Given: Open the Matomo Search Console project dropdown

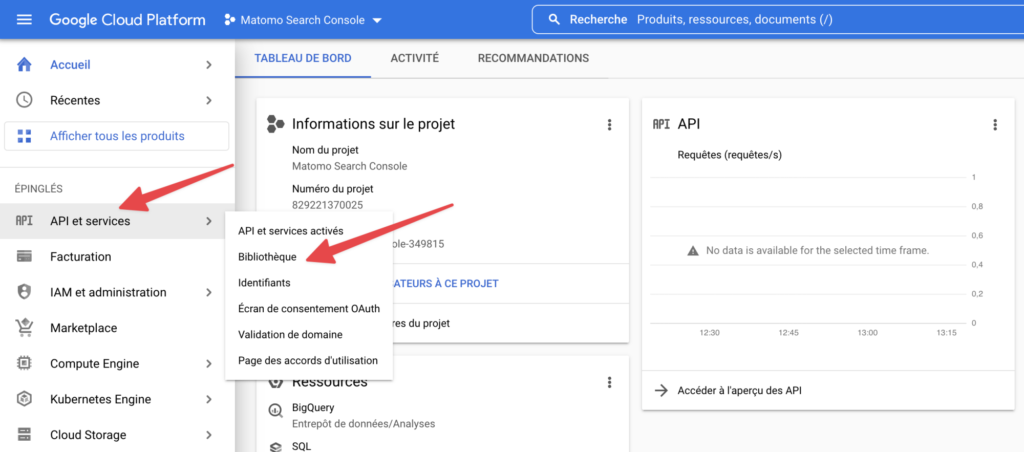Looking at the screenshot, I should tap(304, 20).
